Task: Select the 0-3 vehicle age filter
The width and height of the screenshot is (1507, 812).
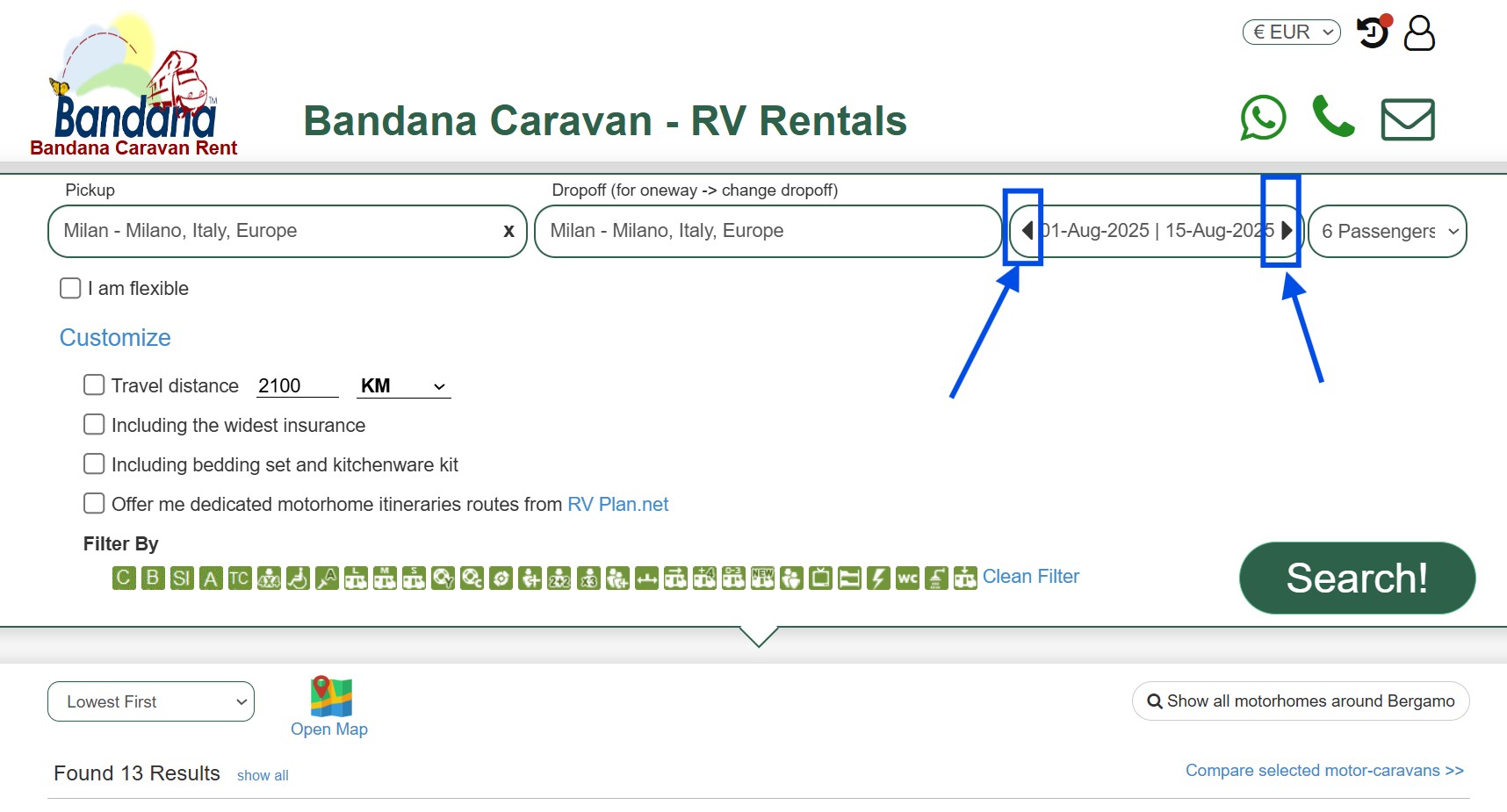Action: point(733,578)
